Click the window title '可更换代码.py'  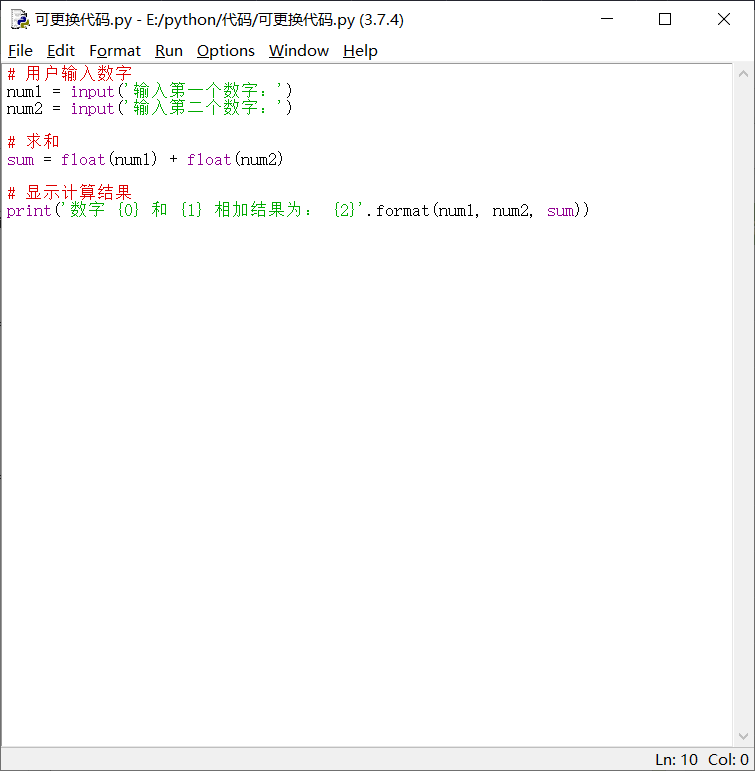84,20
